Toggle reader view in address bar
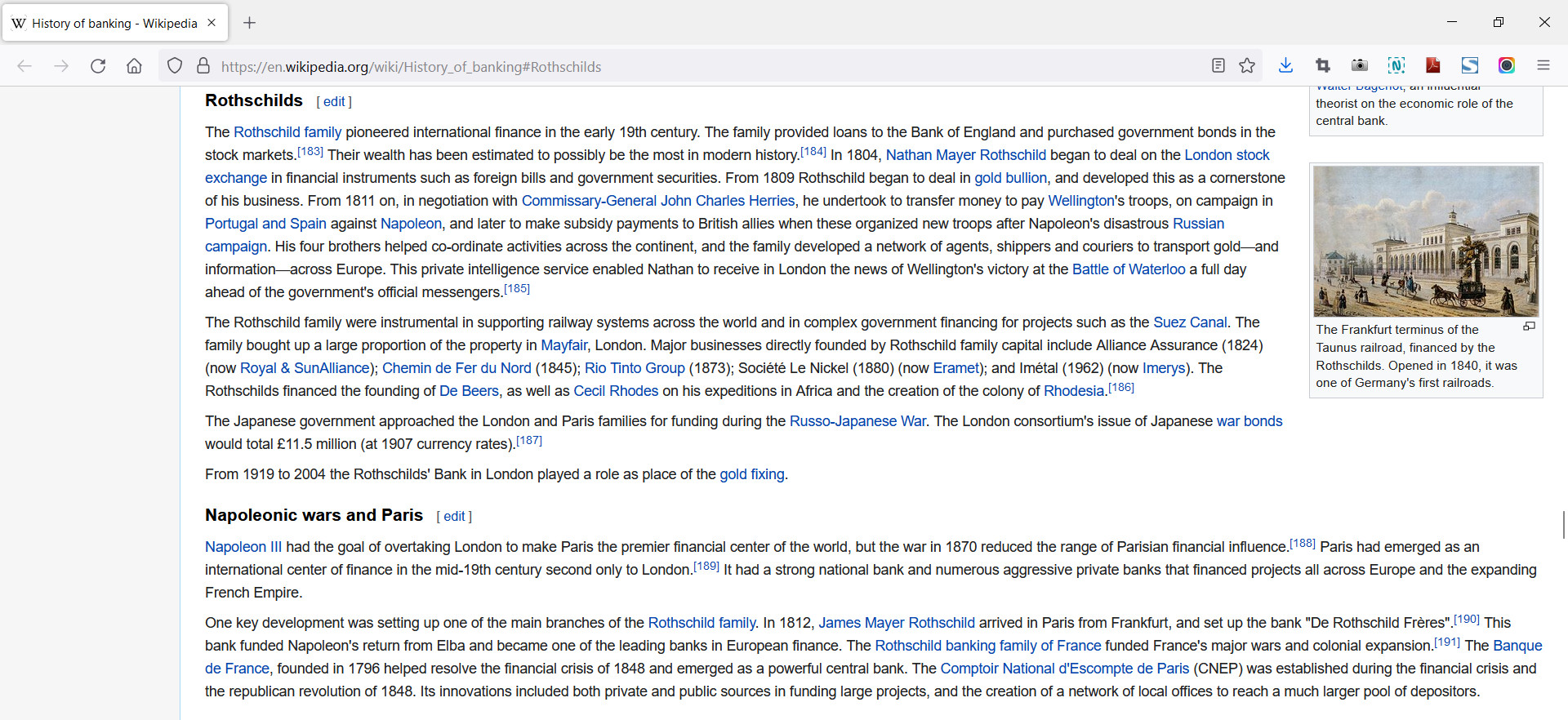Screen dimensions: 1568x720 (1218, 66)
